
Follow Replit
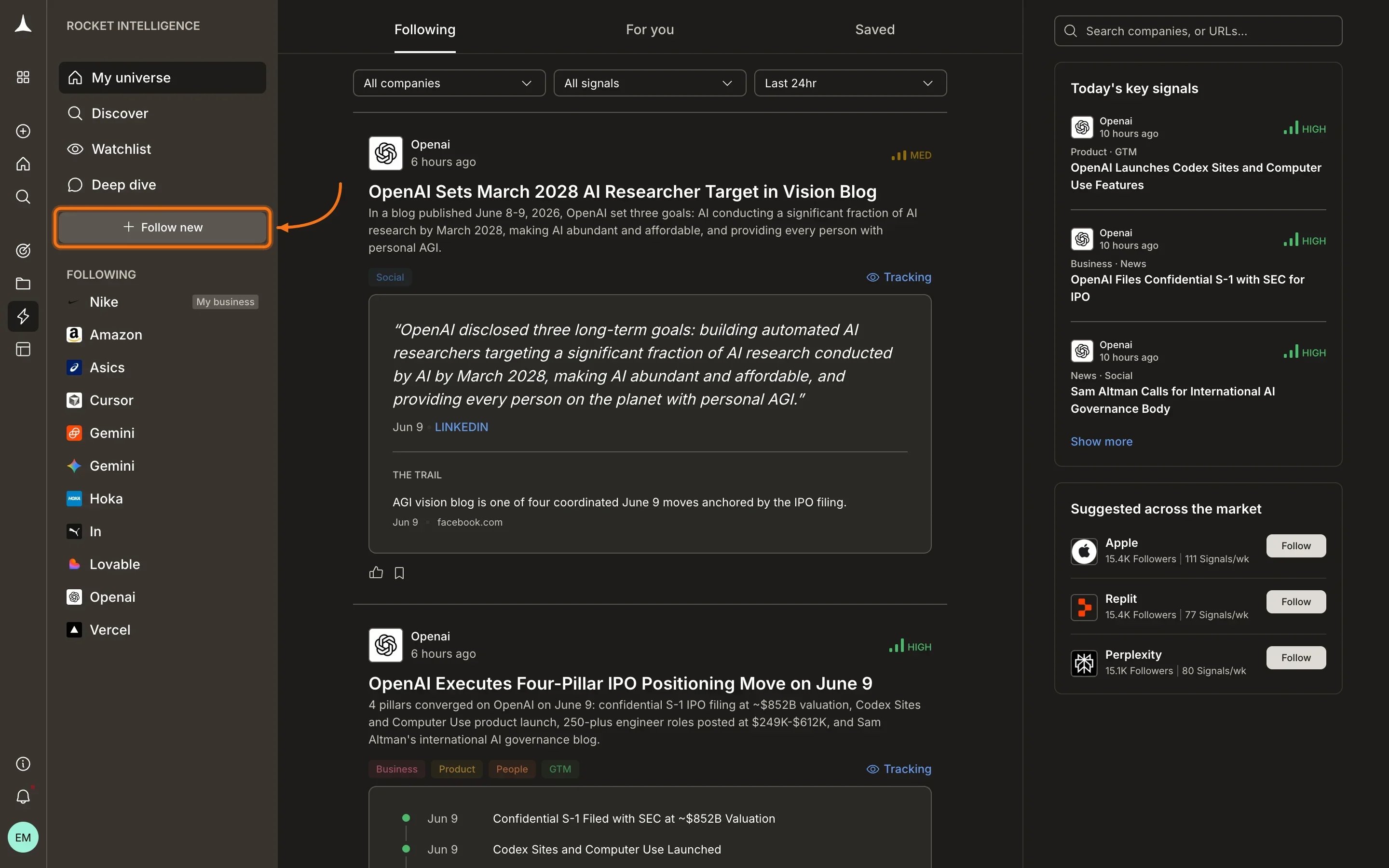1296,602
